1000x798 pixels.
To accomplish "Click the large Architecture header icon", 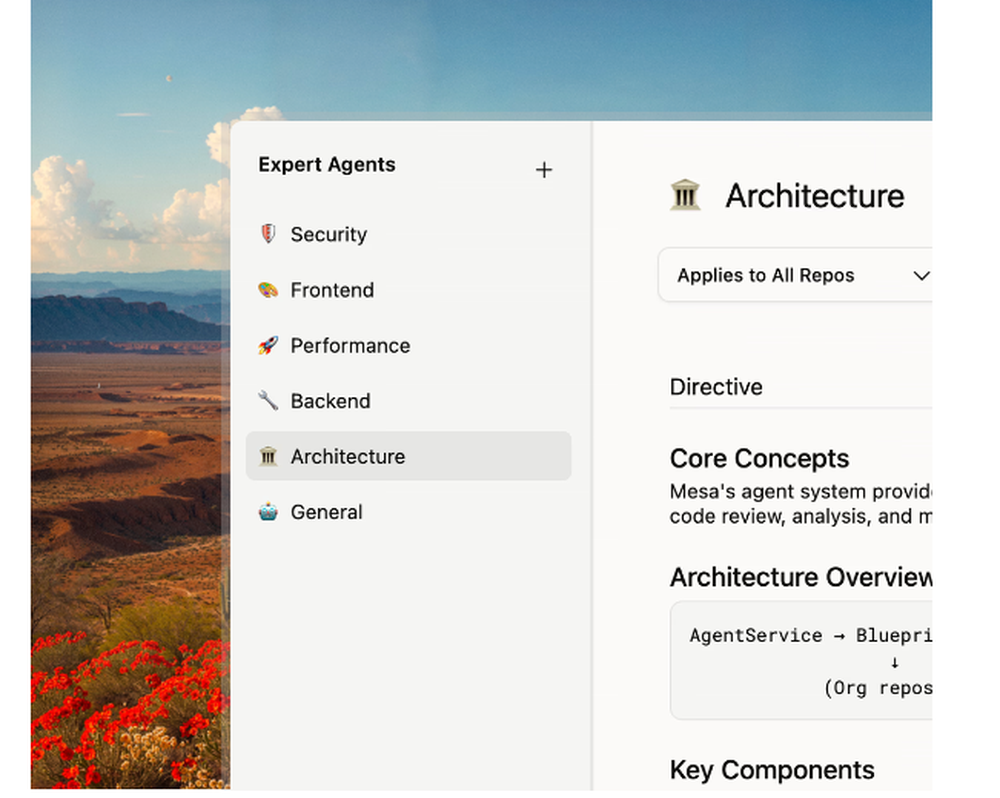I will pyautogui.click(x=685, y=195).
